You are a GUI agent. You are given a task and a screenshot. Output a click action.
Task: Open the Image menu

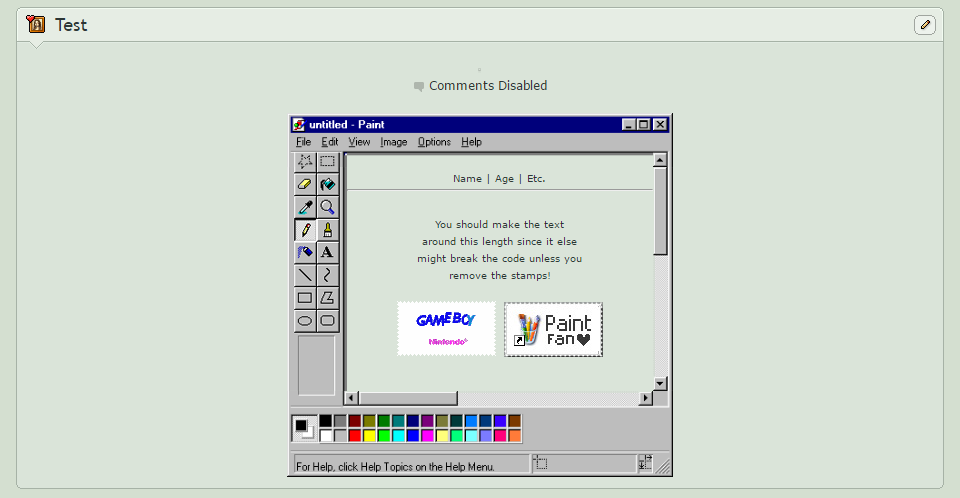[393, 142]
